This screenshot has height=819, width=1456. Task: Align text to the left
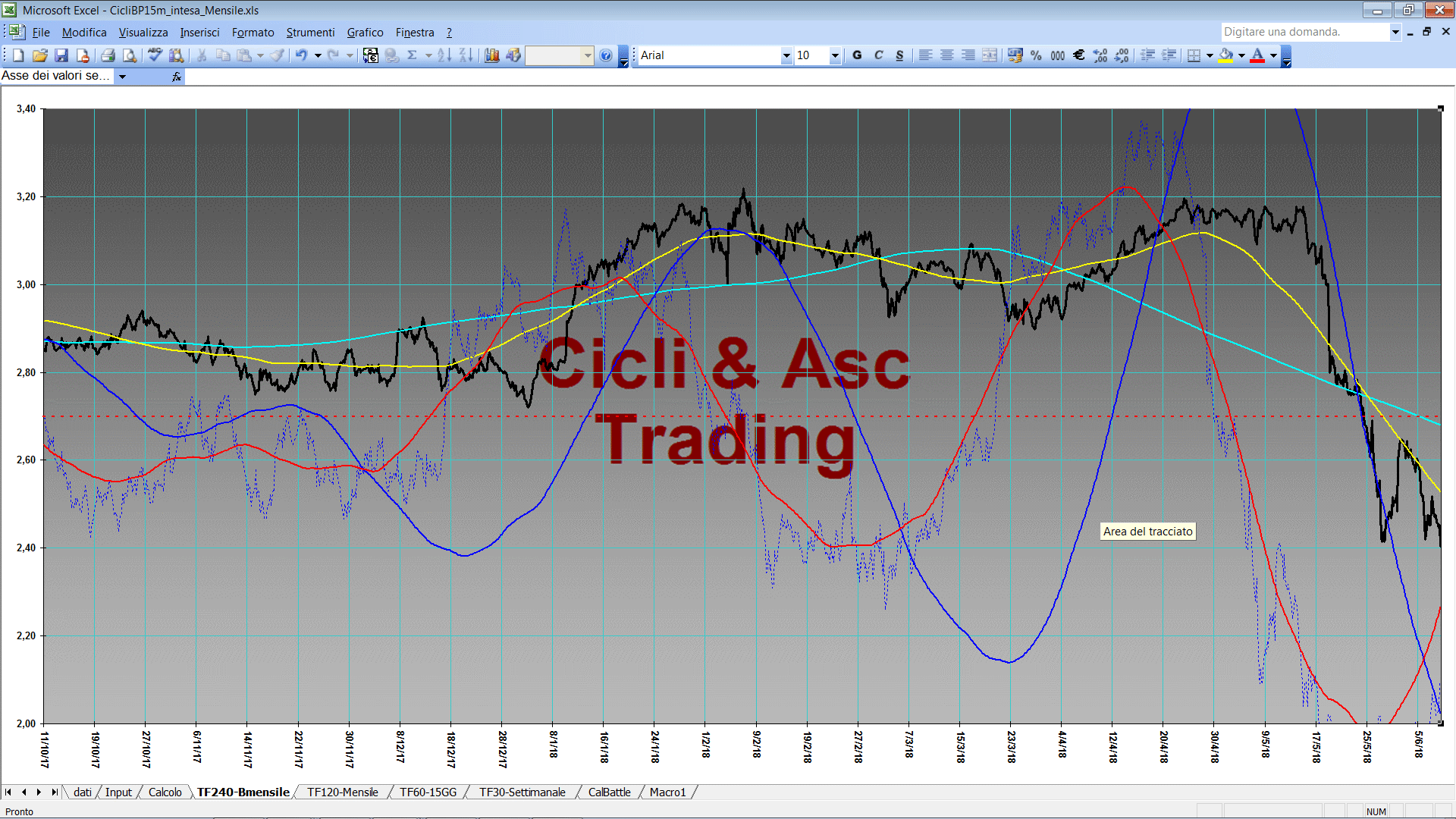[925, 55]
